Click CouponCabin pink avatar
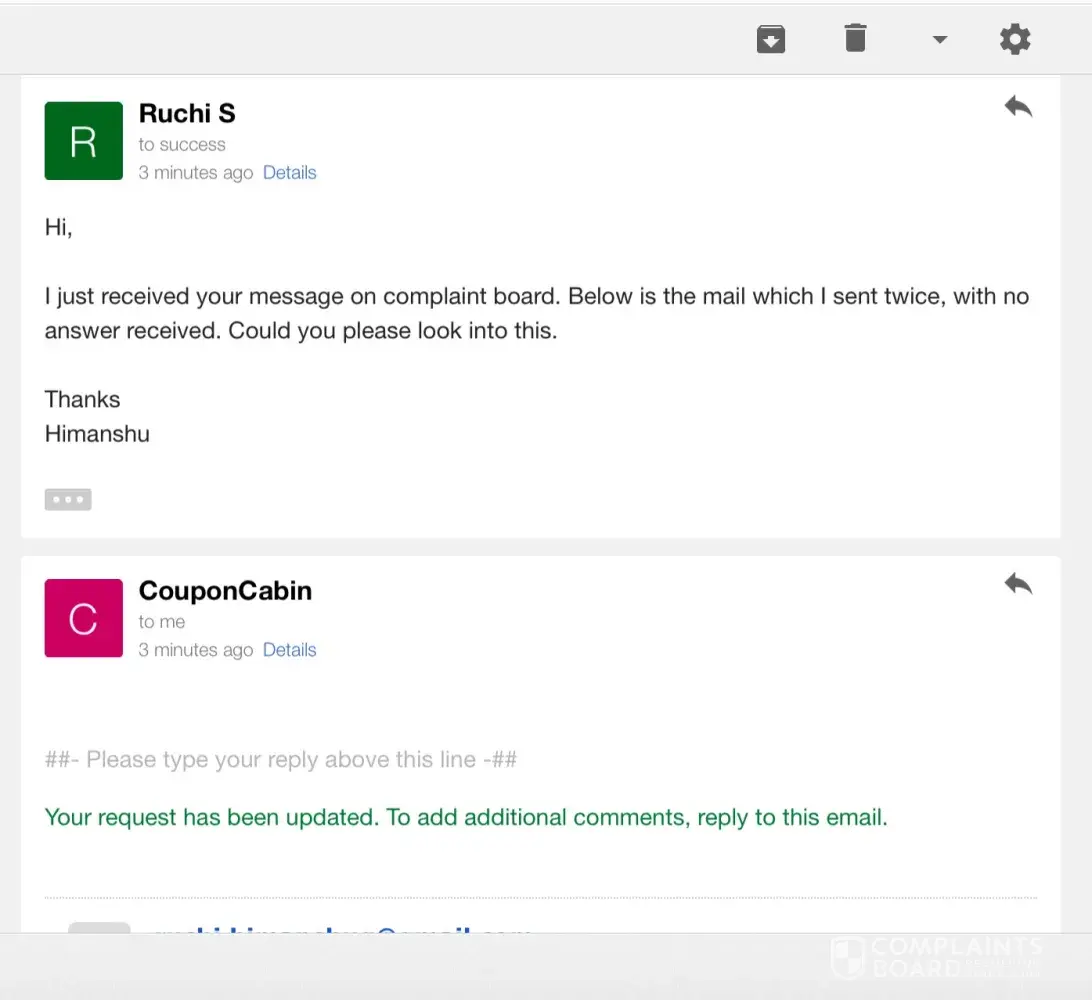This screenshot has height=1000, width=1092. pyautogui.click(x=84, y=618)
